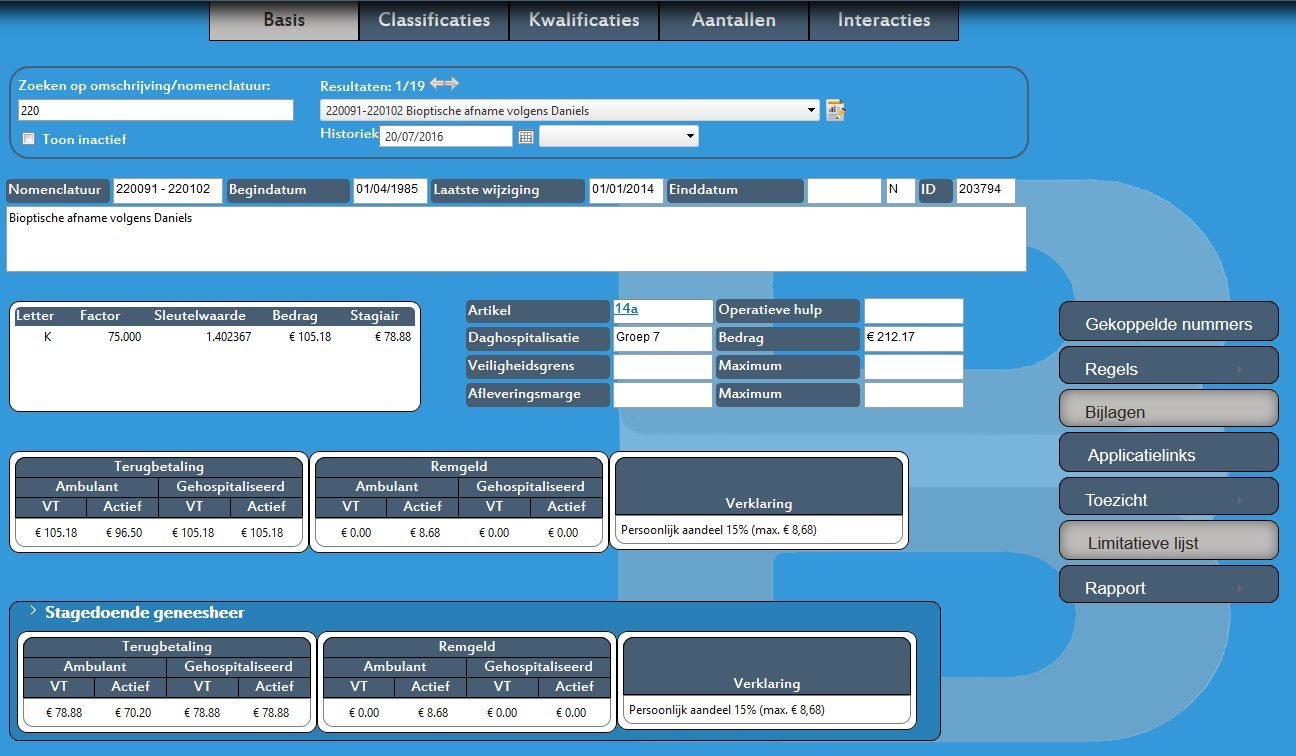Open the Kwalificaties tab
This screenshot has height=756, width=1296.
point(584,20)
